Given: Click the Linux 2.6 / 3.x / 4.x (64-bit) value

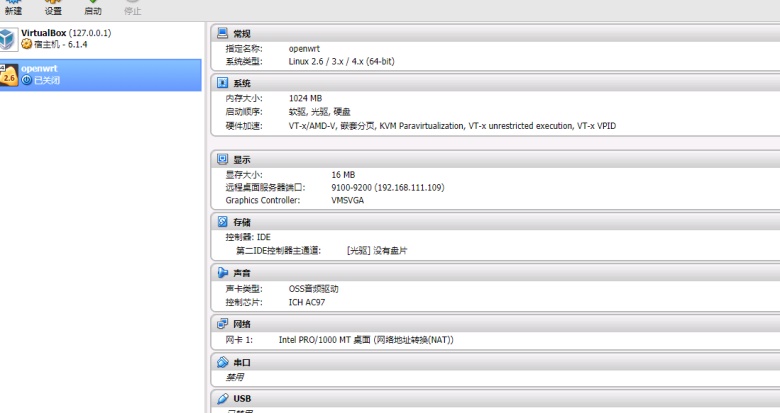Looking at the screenshot, I should pos(342,61).
